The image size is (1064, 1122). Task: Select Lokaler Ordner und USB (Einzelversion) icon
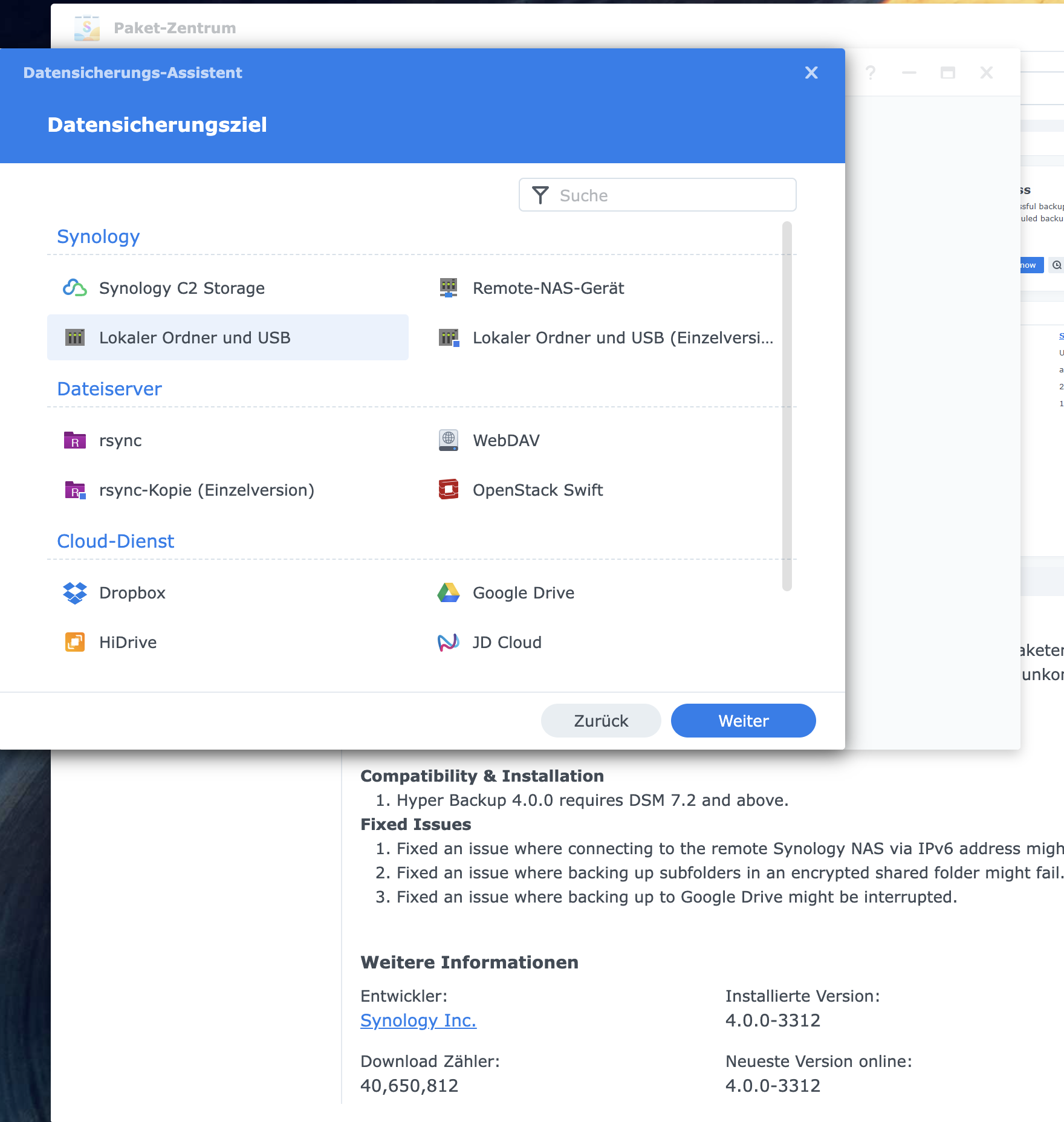[x=449, y=337]
